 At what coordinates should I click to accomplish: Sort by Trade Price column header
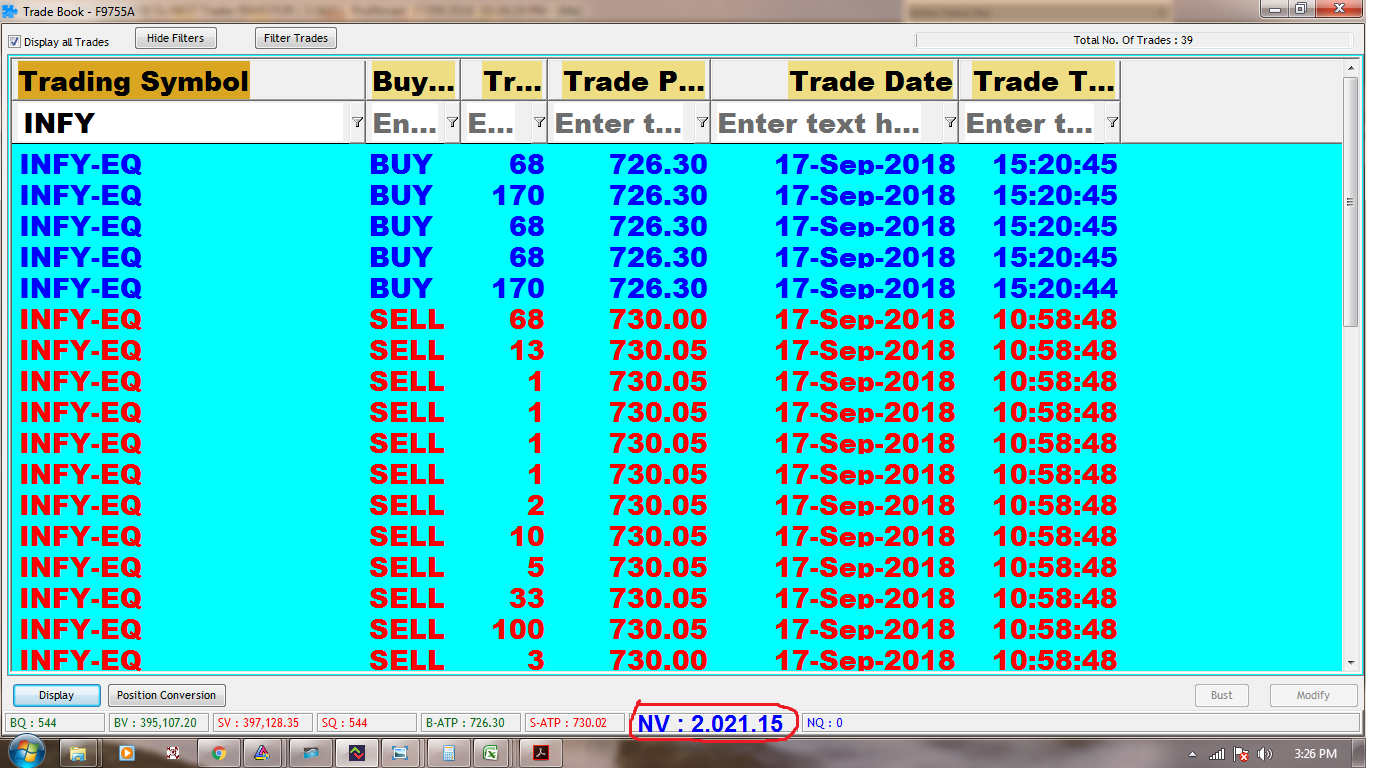click(629, 81)
